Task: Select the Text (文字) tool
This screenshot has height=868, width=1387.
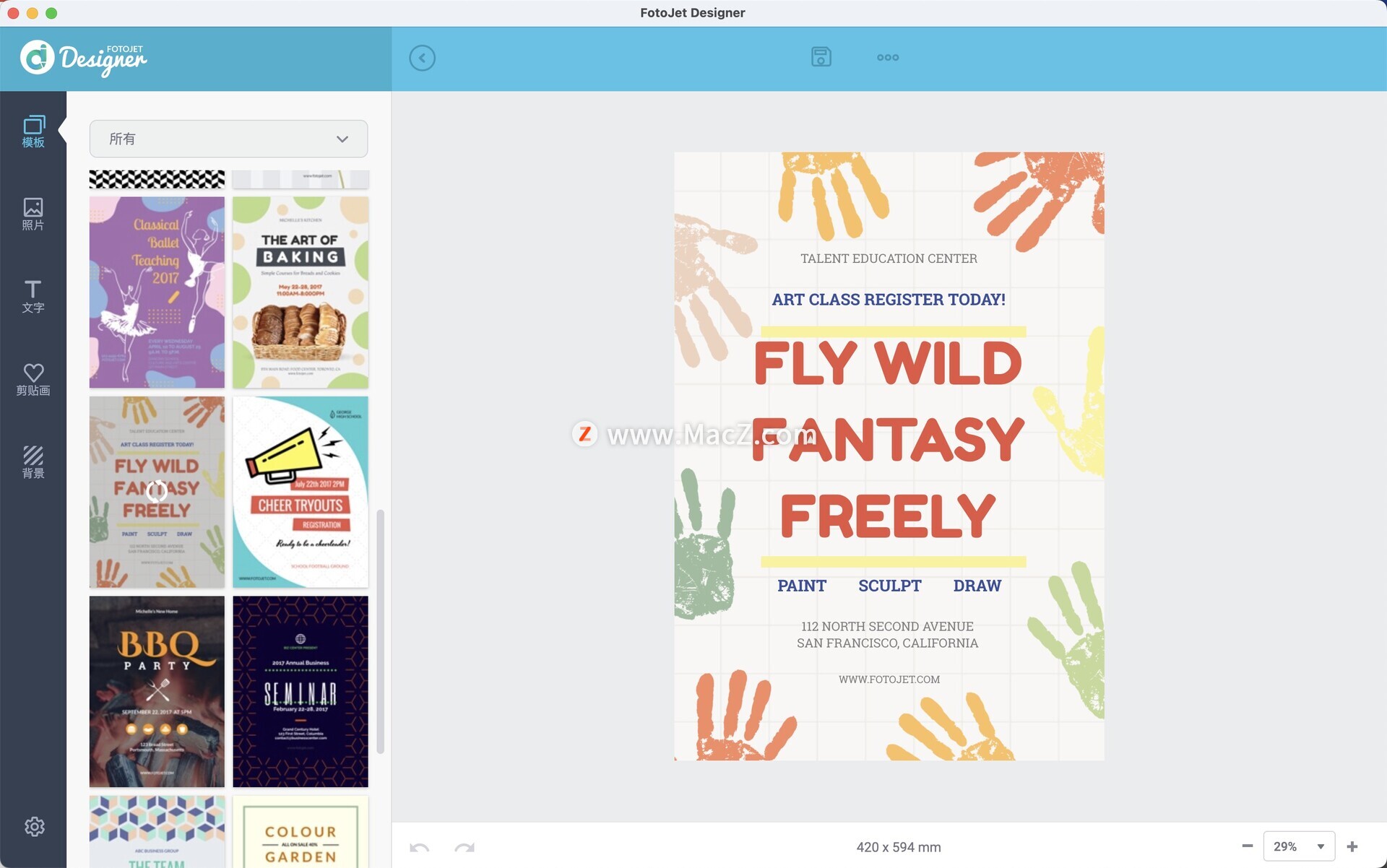Action: pos(33,297)
